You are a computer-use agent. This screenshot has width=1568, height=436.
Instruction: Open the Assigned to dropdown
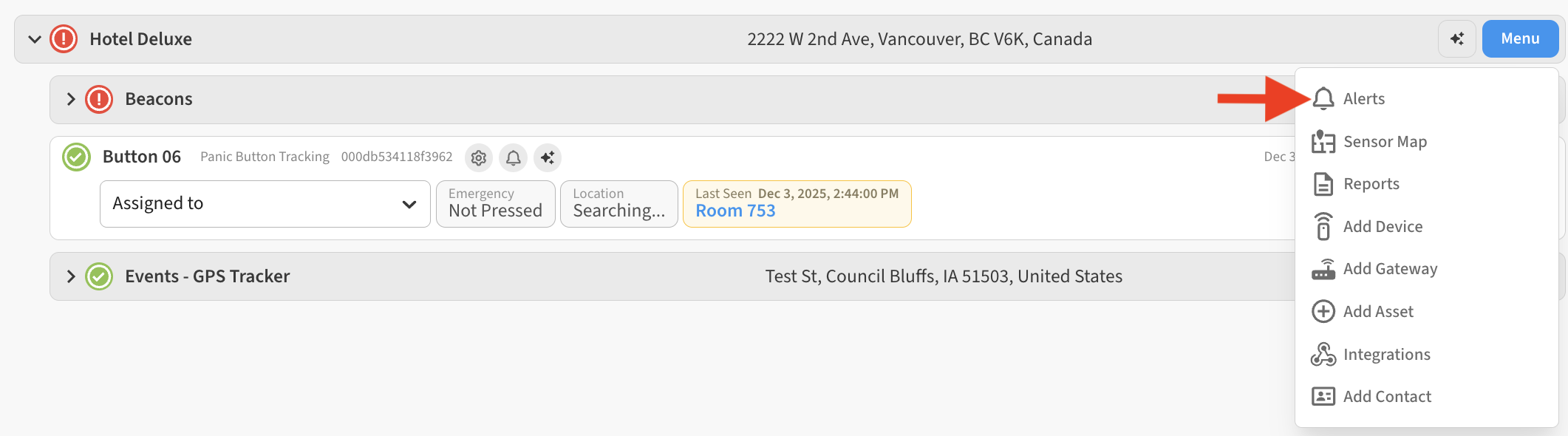click(x=265, y=204)
